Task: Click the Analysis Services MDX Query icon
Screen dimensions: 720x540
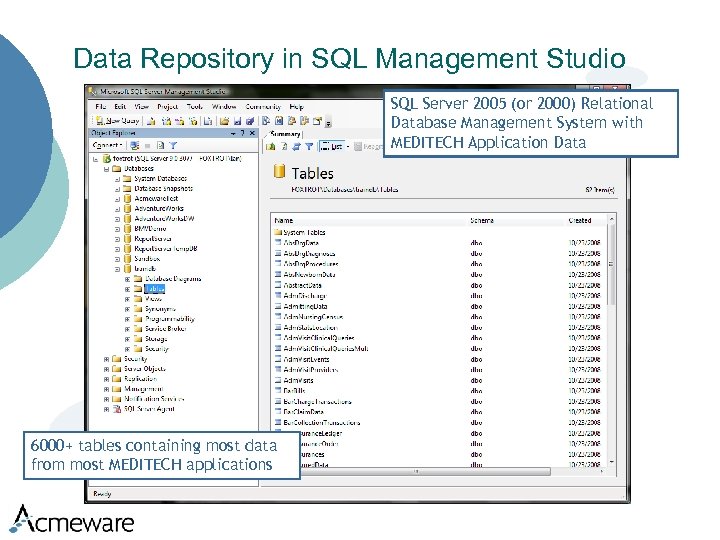Action: pos(167,121)
